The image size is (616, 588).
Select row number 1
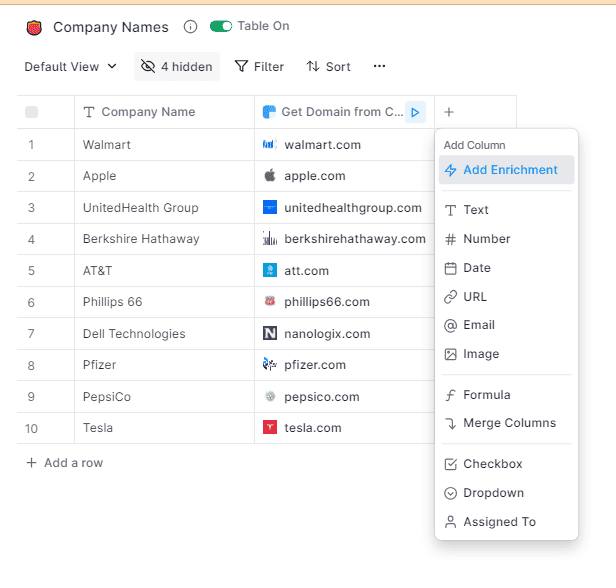click(31, 145)
